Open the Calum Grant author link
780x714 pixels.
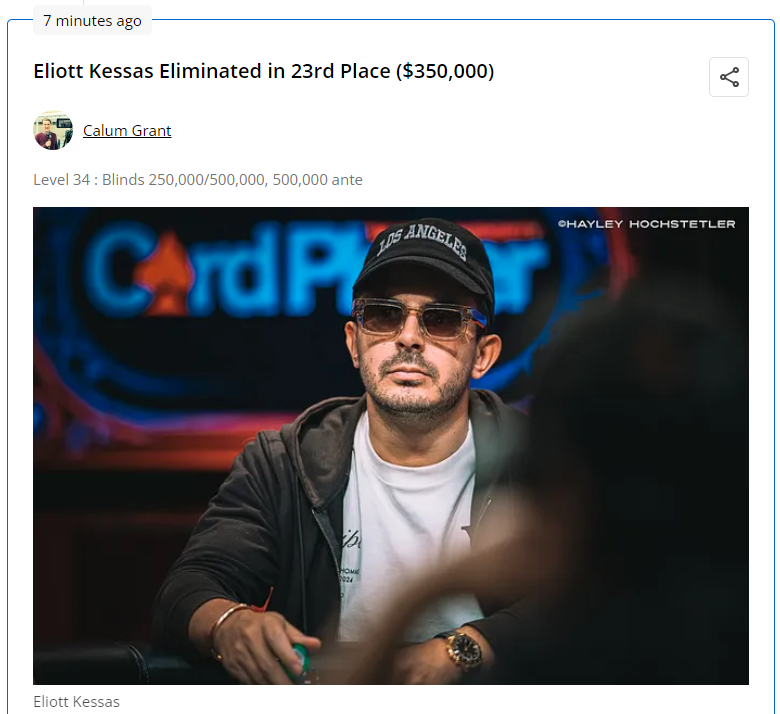click(x=127, y=130)
